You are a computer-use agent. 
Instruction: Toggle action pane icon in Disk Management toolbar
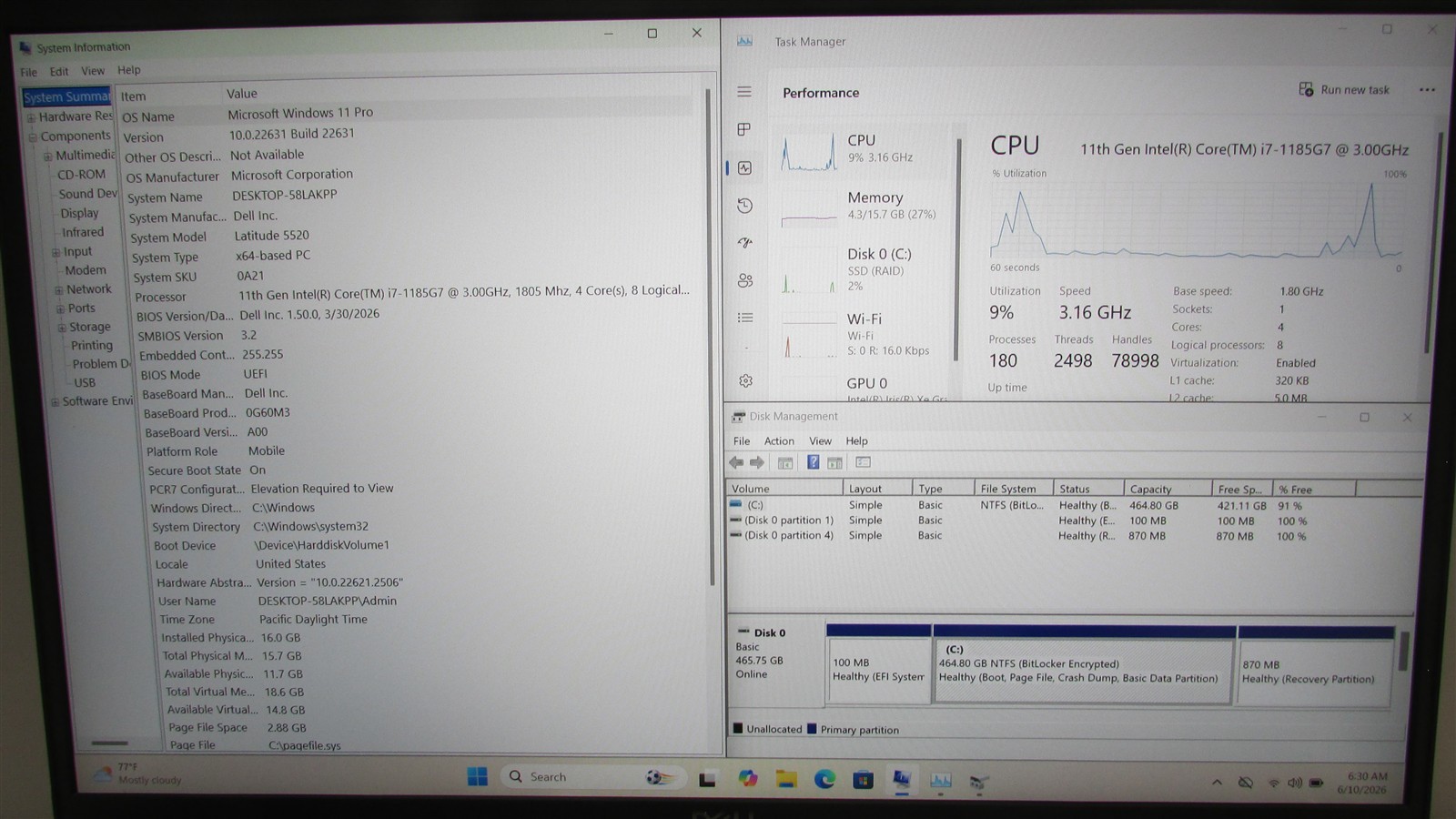click(x=834, y=463)
